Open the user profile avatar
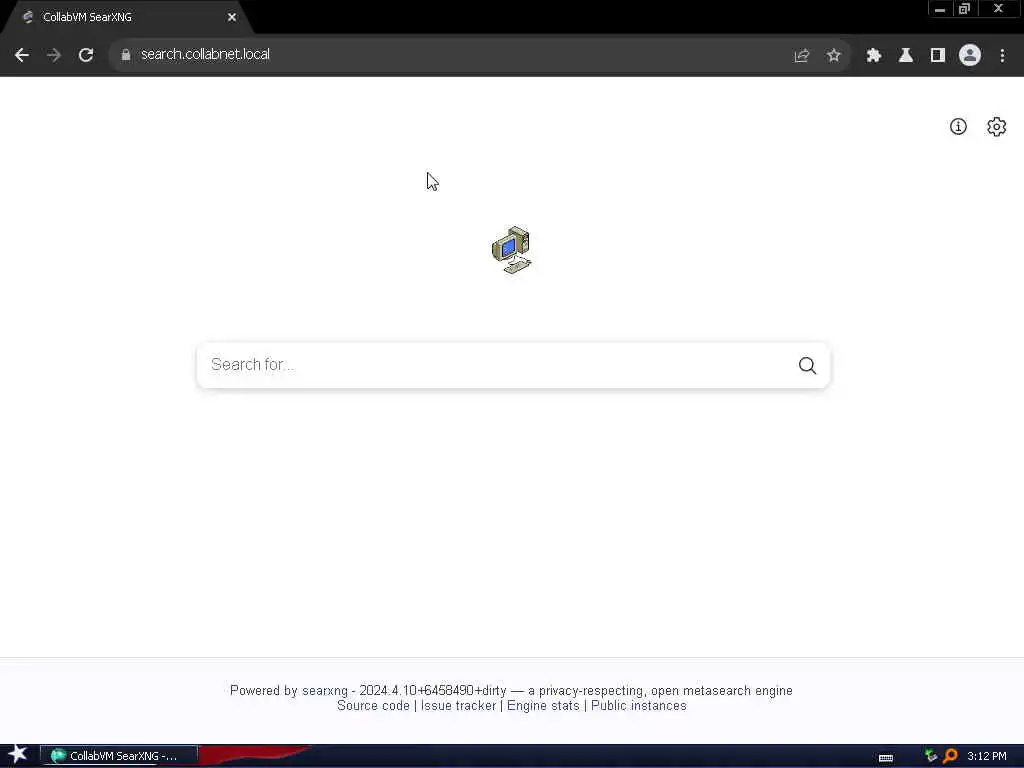The image size is (1024, 768). click(970, 55)
